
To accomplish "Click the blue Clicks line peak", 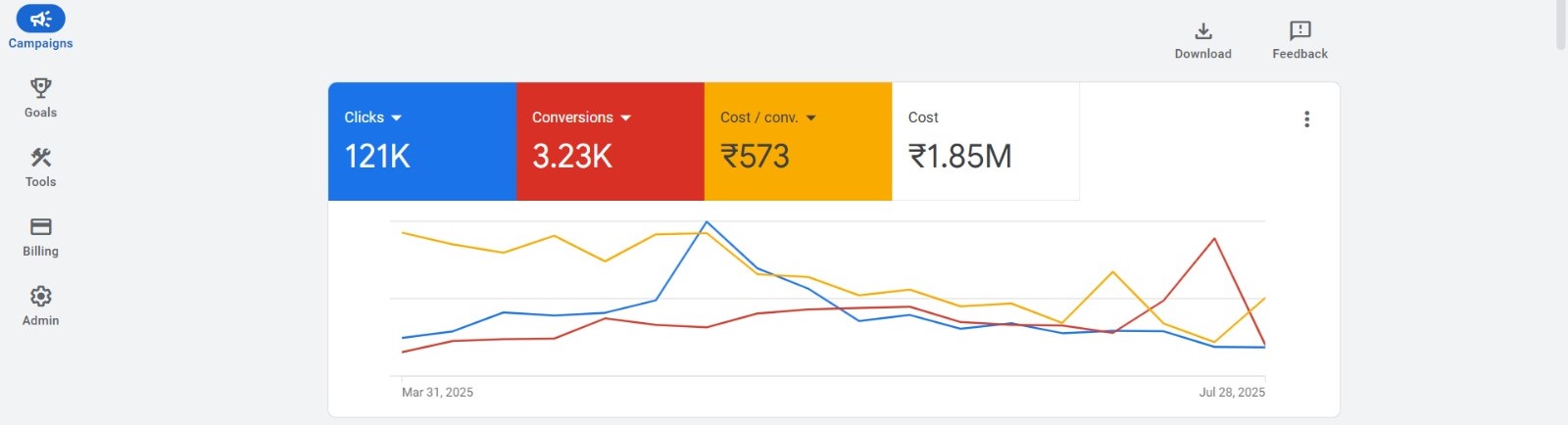I will pos(707,222).
